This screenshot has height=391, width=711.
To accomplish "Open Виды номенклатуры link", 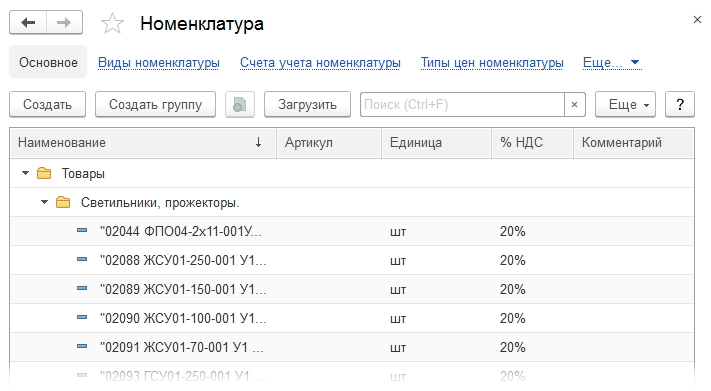I will pos(159,63).
